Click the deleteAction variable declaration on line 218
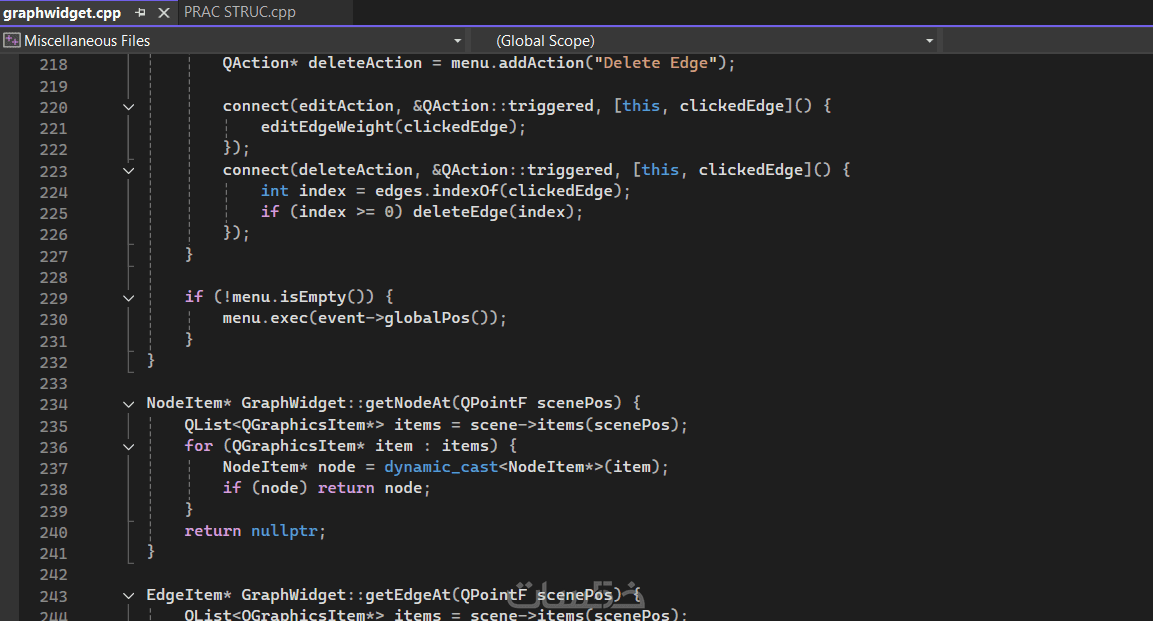Viewport: 1153px width, 621px height. click(x=365, y=63)
